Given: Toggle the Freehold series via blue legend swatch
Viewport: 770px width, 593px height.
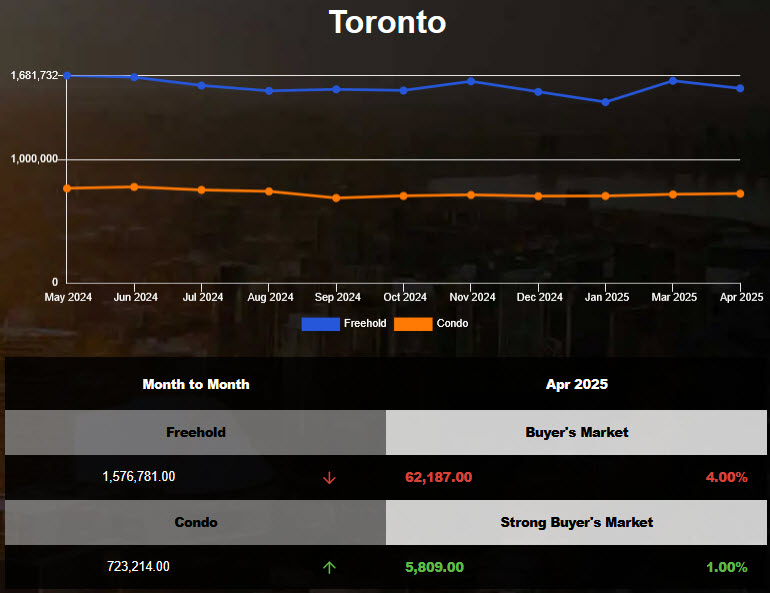Looking at the screenshot, I should [x=320, y=324].
